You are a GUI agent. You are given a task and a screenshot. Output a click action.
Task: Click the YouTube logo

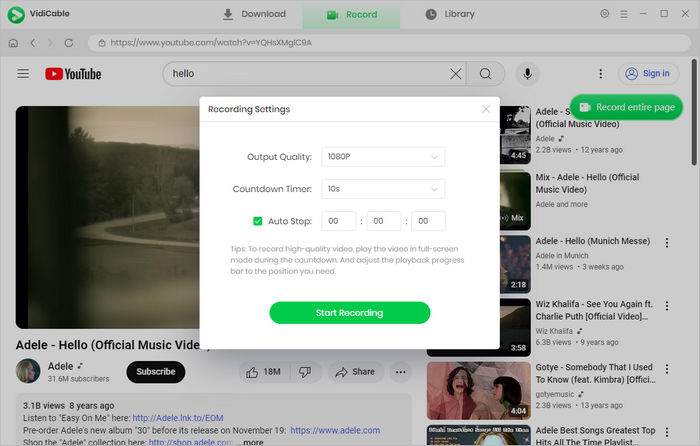click(x=73, y=74)
